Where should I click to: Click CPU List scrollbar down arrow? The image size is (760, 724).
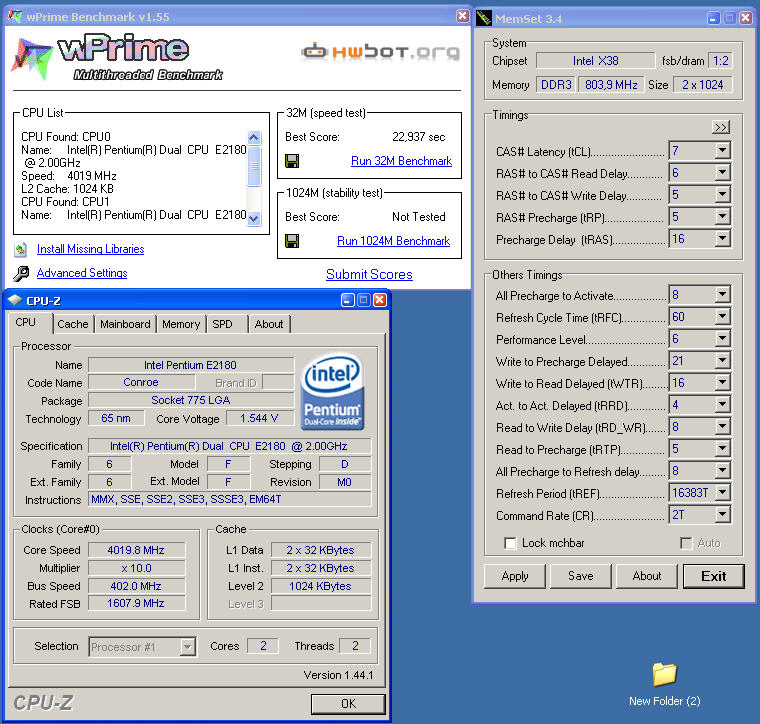[254, 219]
